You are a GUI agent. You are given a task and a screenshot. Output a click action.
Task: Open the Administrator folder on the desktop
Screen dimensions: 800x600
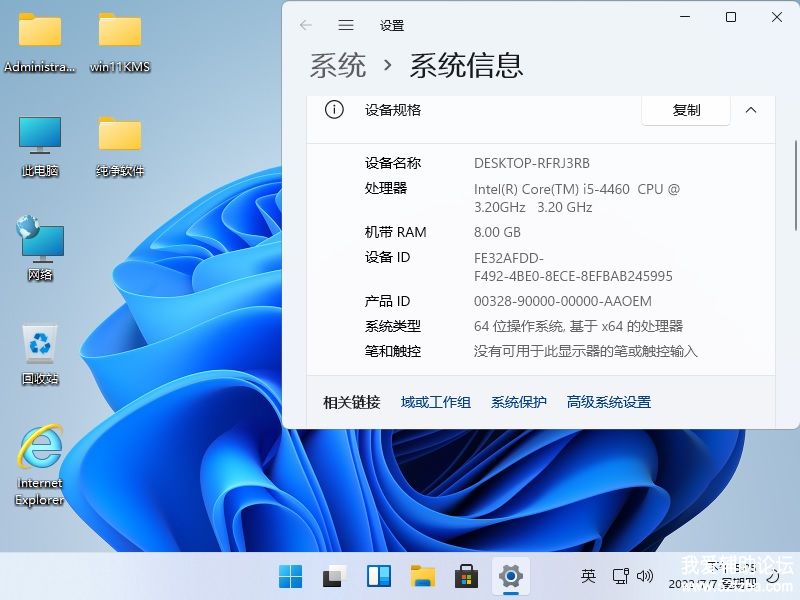click(x=40, y=43)
